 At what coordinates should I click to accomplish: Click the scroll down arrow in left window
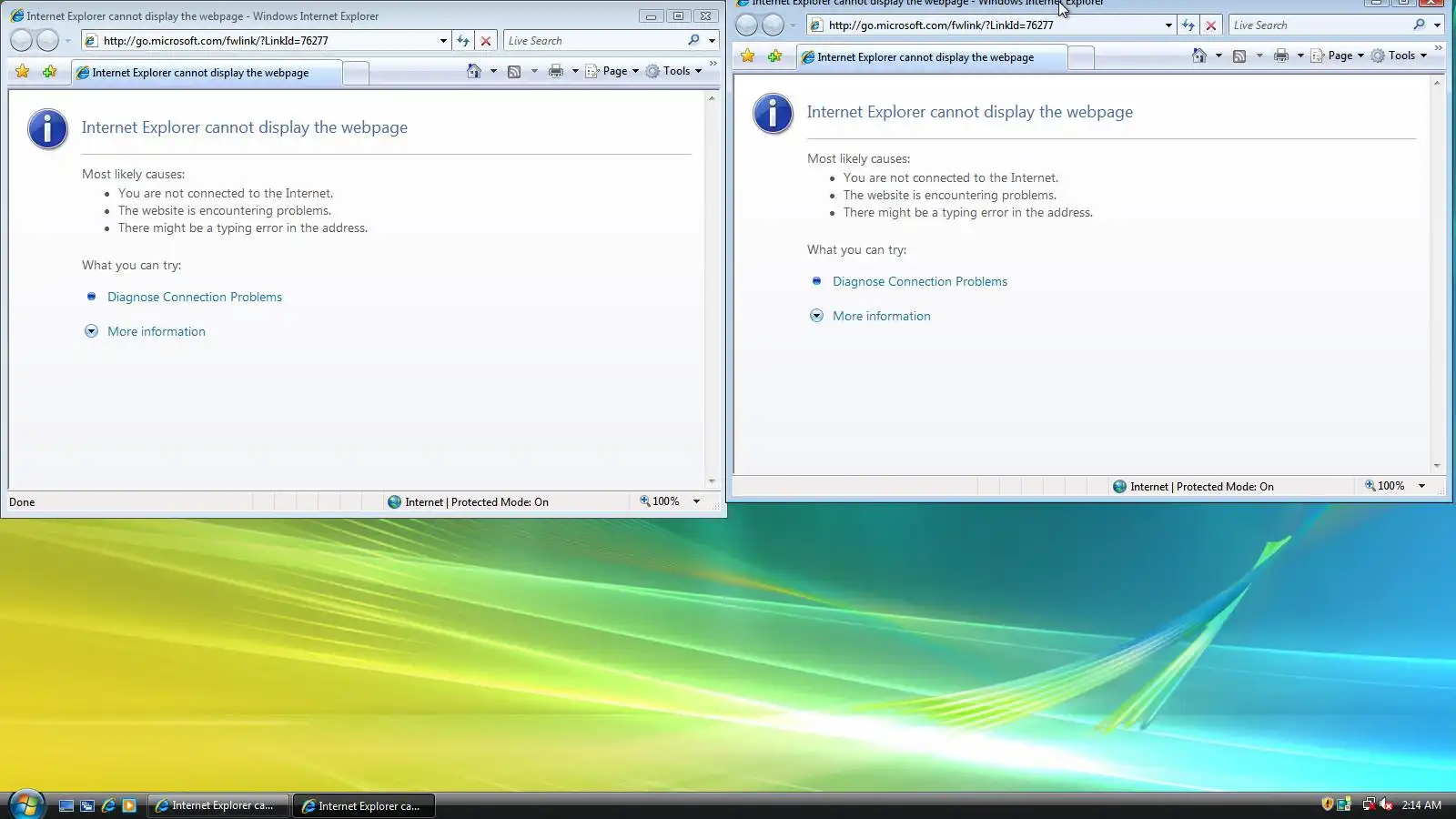[712, 481]
